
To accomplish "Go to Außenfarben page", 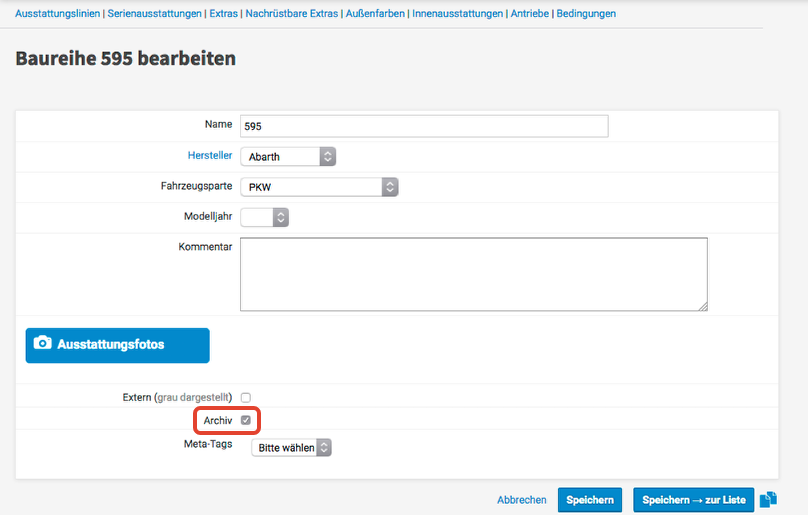I will (x=375, y=14).
